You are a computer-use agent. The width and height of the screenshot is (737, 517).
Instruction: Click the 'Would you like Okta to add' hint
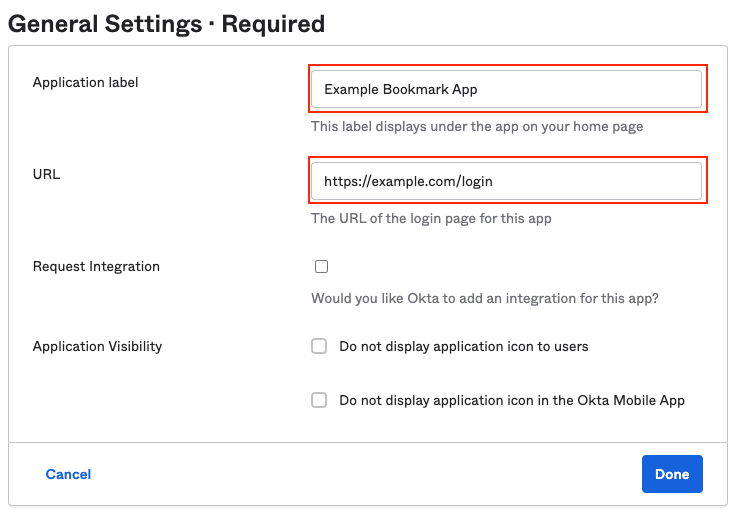485,298
